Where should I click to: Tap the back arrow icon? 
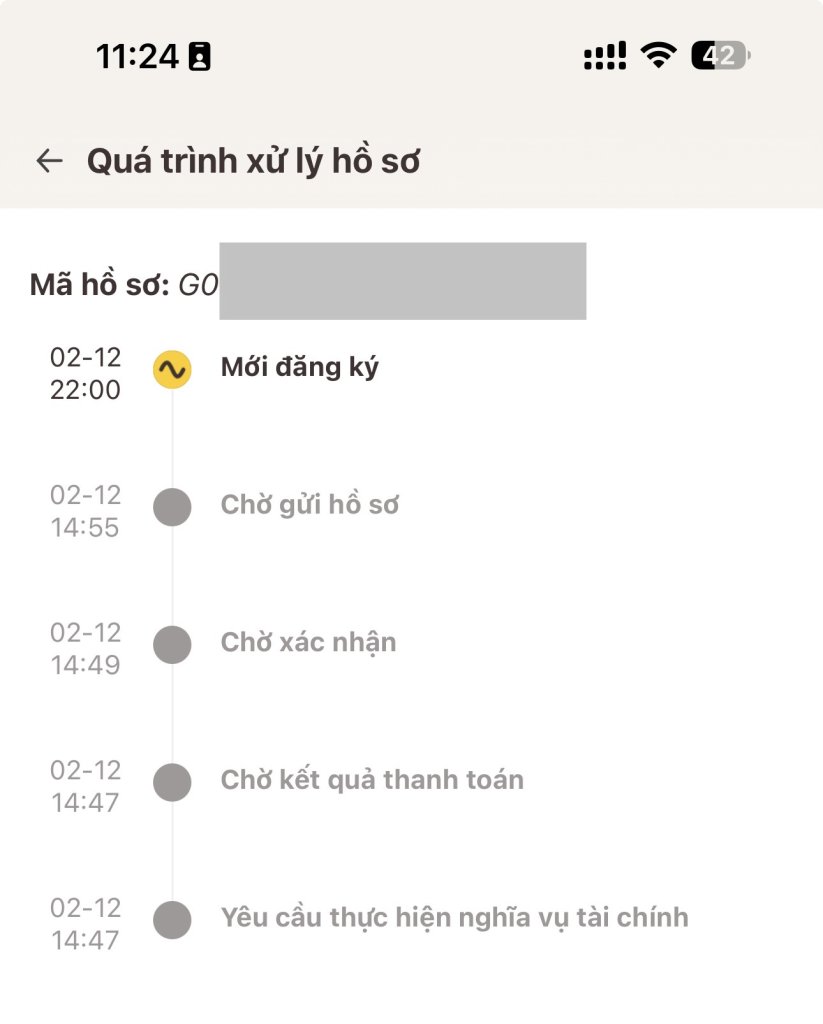tap(49, 161)
